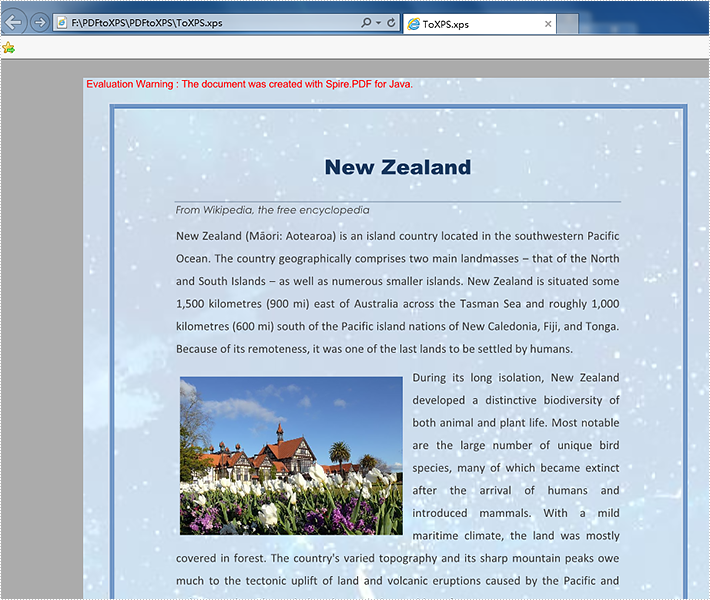The width and height of the screenshot is (710, 600).
Task: Click the line 'maritime climate, the land was mostly'
Action: 516,536
